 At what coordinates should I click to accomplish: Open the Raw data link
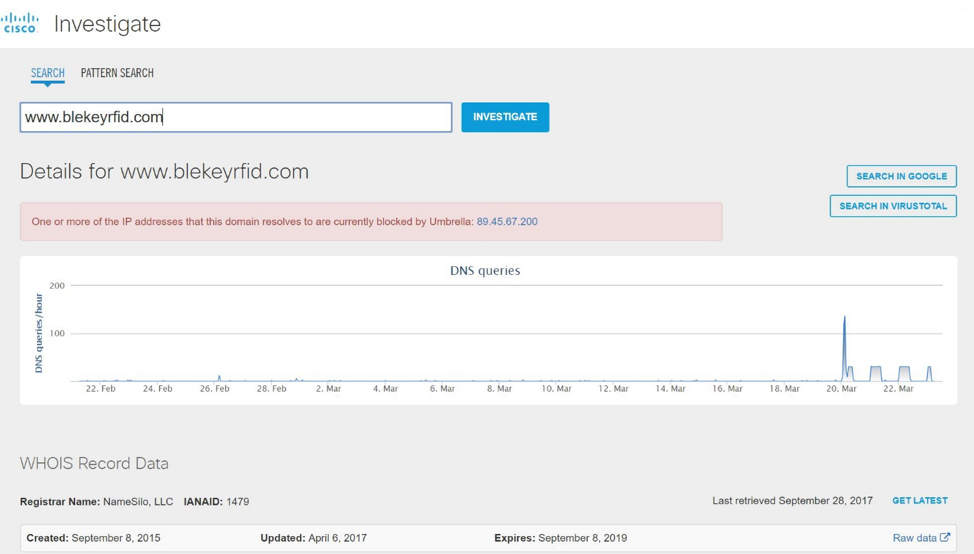click(914, 538)
